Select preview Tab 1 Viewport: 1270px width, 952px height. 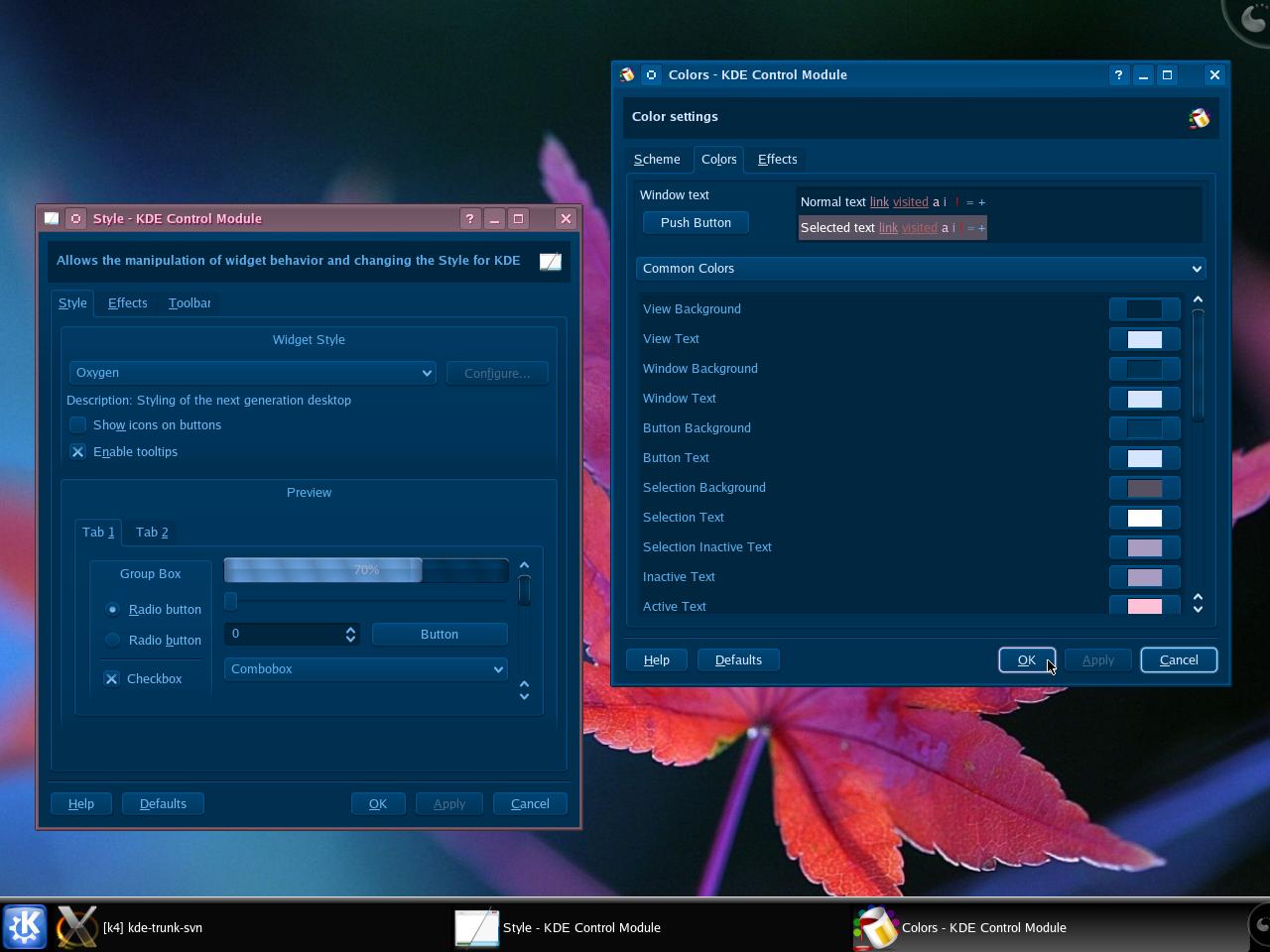click(x=98, y=532)
